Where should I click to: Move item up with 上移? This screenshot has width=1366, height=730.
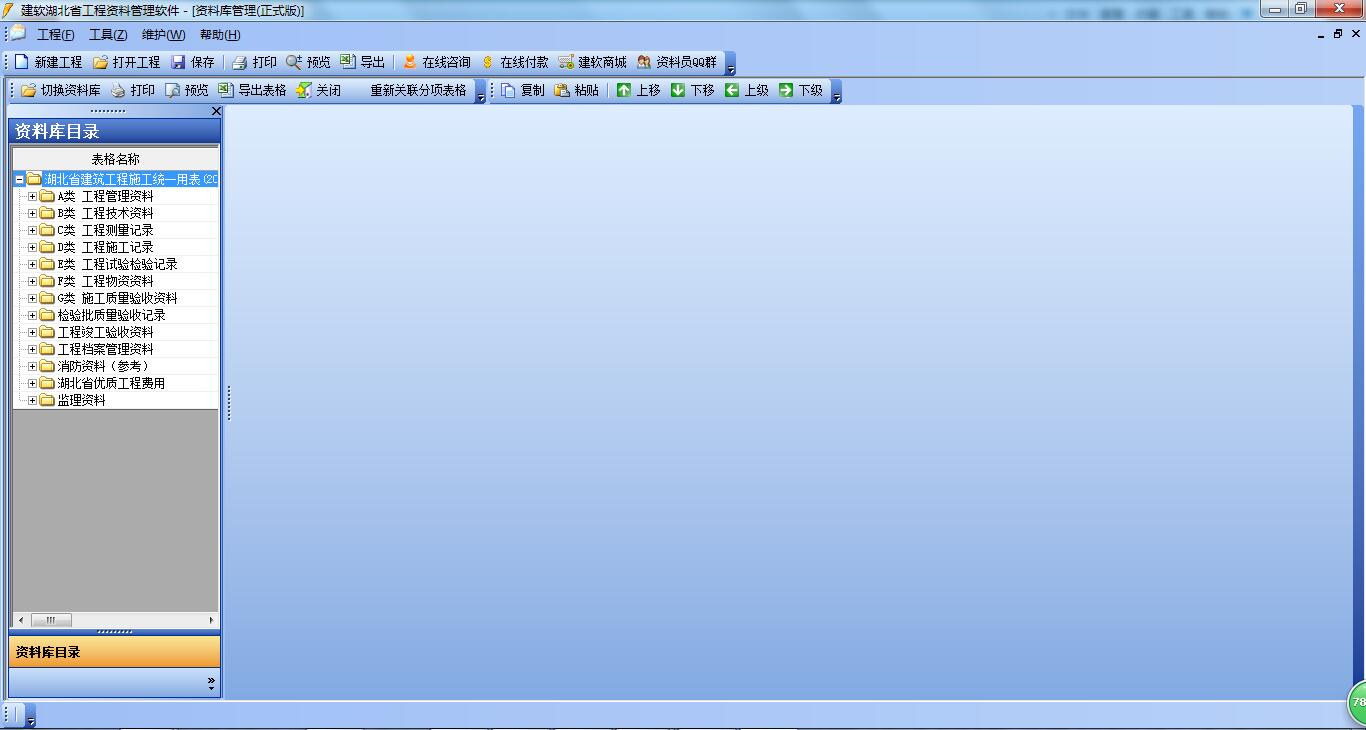pos(638,90)
